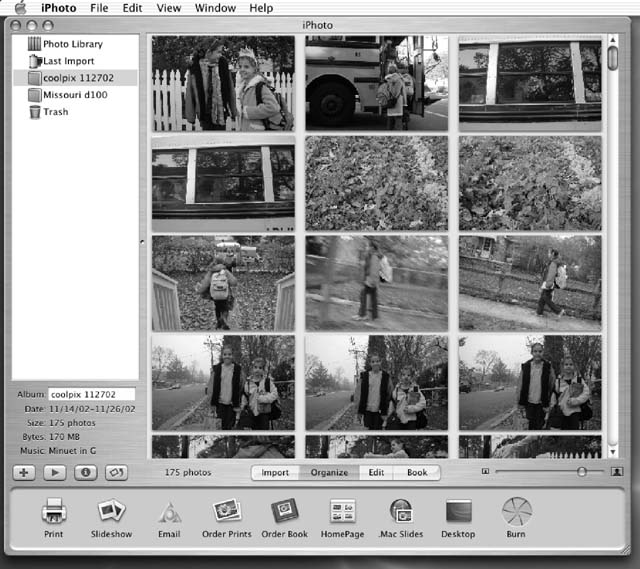
Task: Click the Bytes: 170 MB text
Action: pos(51,437)
